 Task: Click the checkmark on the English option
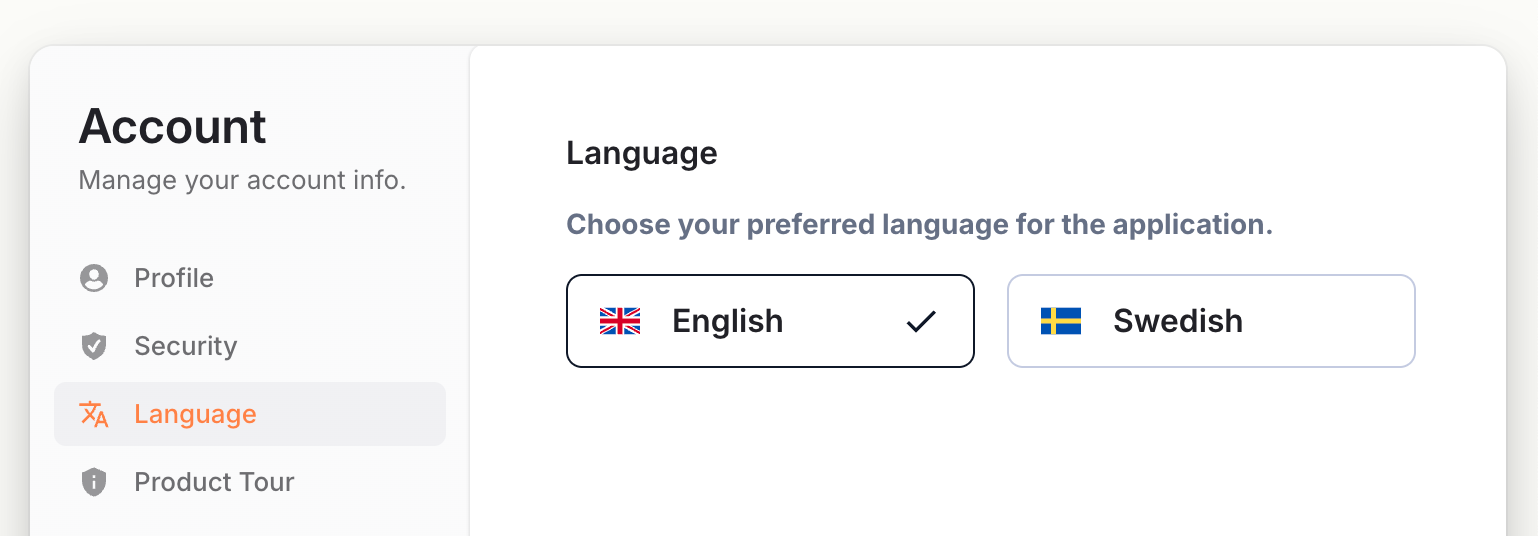click(x=921, y=321)
